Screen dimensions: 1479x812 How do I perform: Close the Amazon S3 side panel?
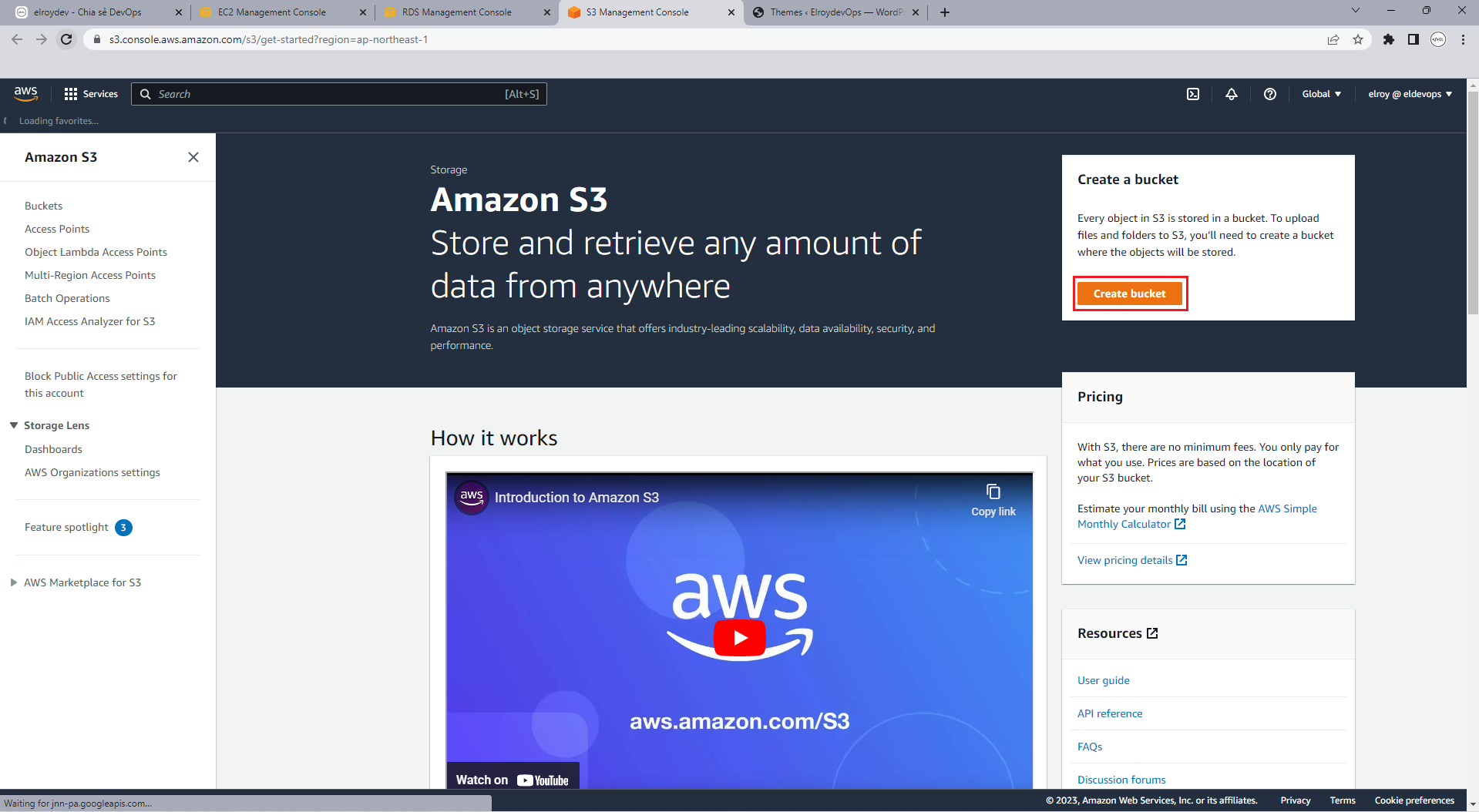193,157
